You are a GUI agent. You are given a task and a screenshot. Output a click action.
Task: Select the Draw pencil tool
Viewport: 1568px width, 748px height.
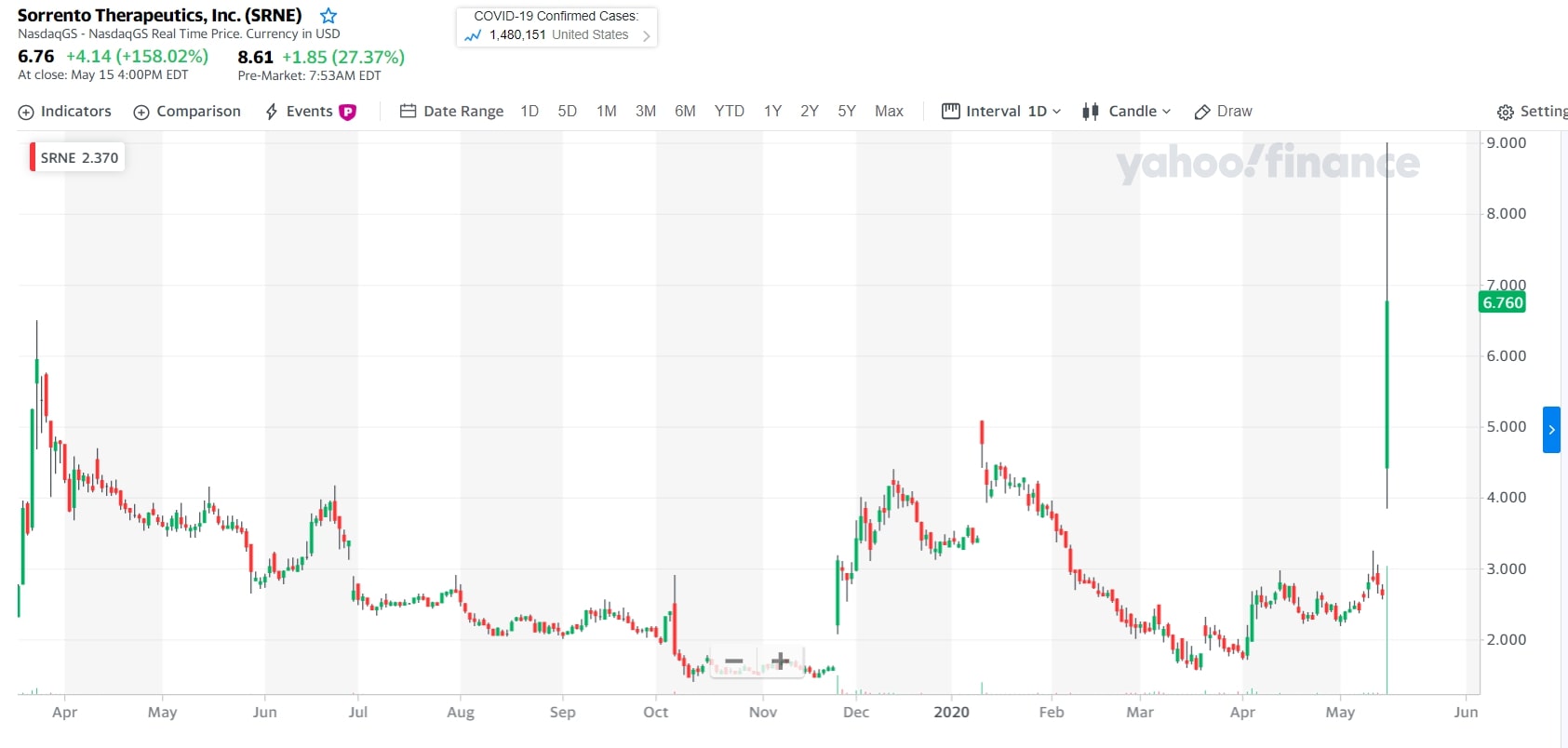[1202, 112]
